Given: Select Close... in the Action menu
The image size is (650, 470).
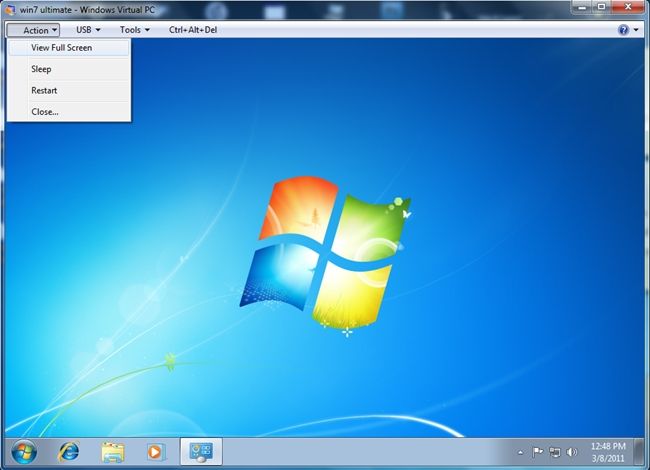Looking at the screenshot, I should [x=69, y=111].
